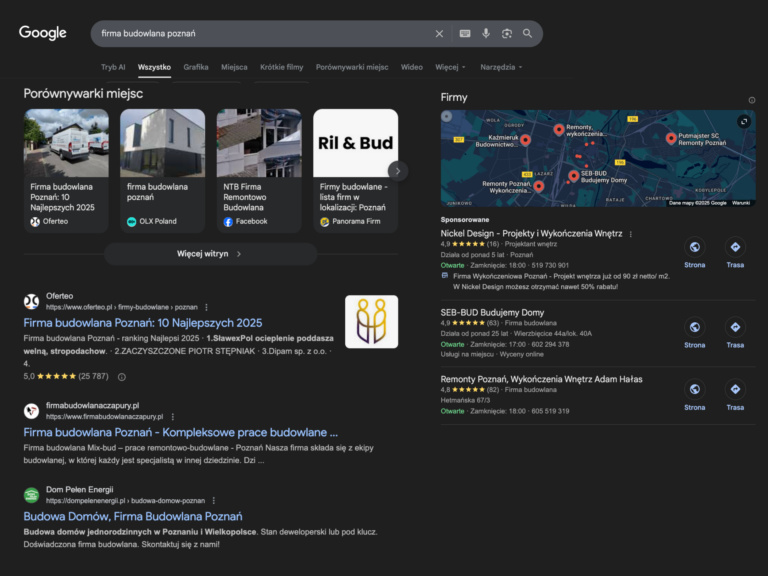Viewport: 768px width, 576px height.
Task: Open Firma budowlana Poznań: 10 Najlepszych 2025 link
Action: [x=142, y=323]
